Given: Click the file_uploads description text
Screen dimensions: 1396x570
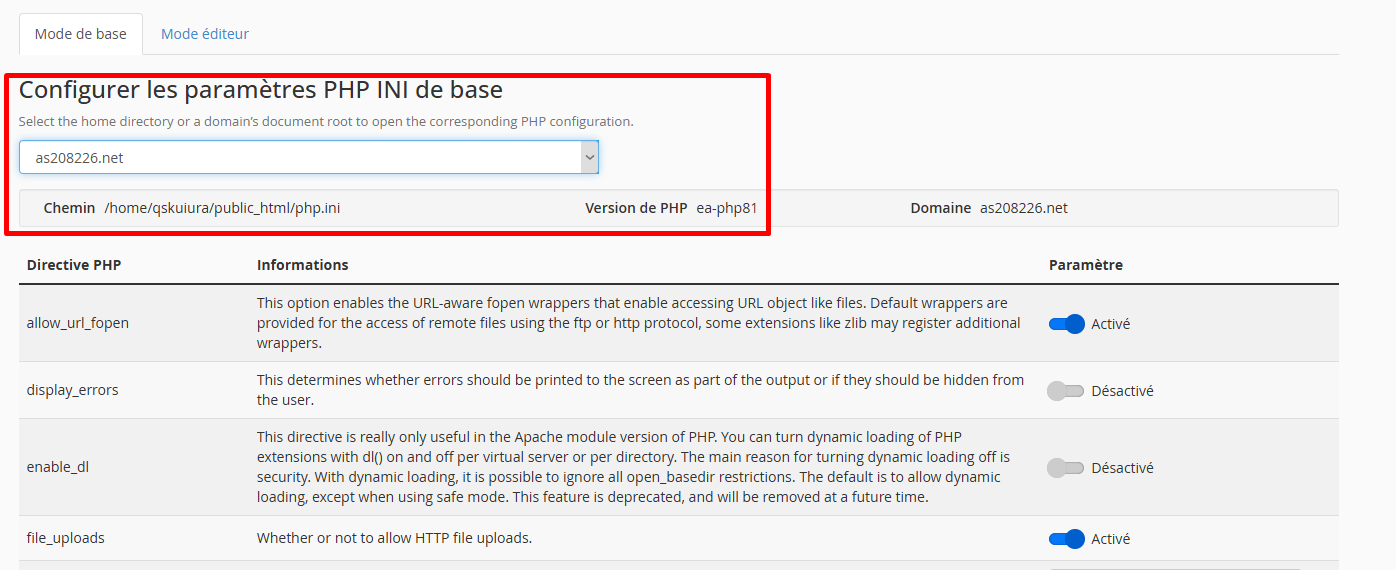Looking at the screenshot, I should [x=394, y=538].
